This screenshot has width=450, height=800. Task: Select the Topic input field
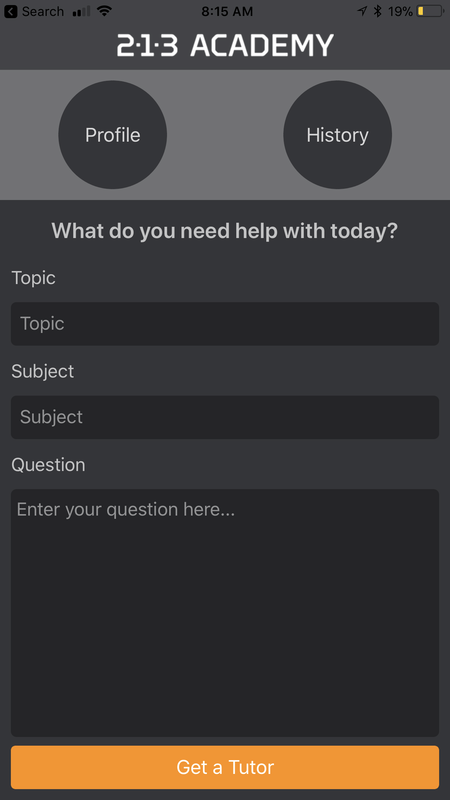coord(225,323)
